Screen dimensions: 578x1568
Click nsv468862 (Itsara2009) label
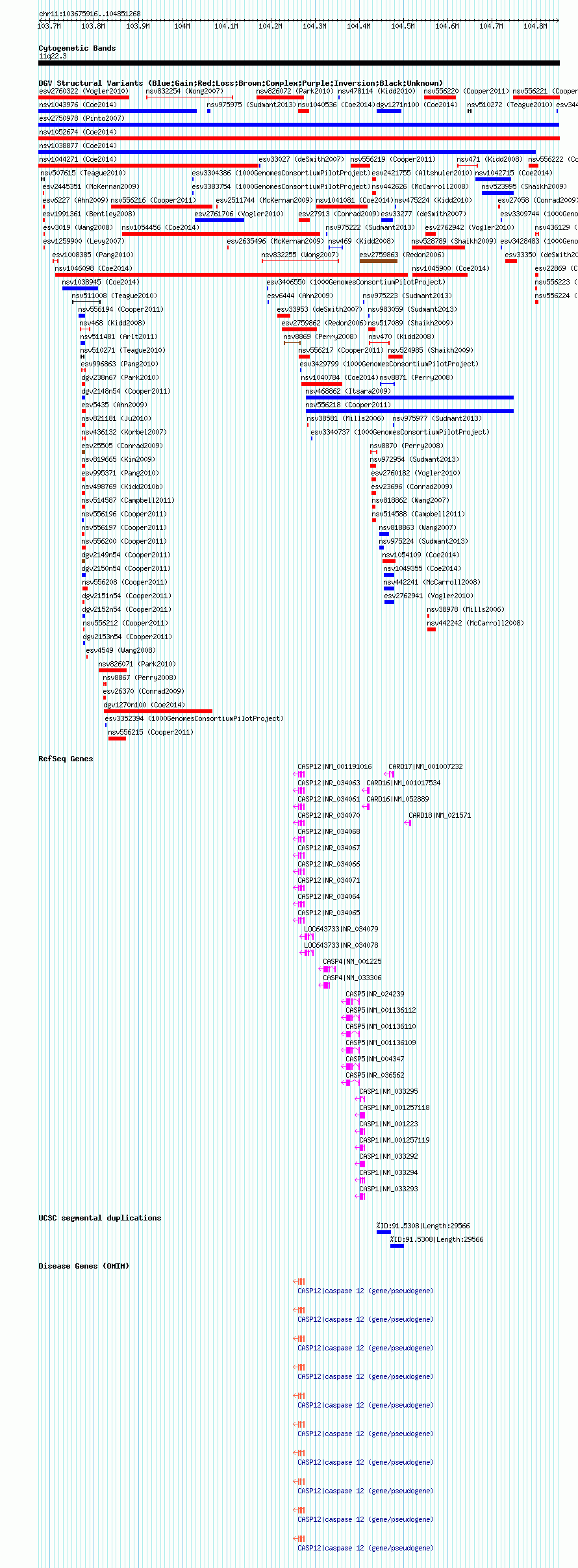click(348, 391)
